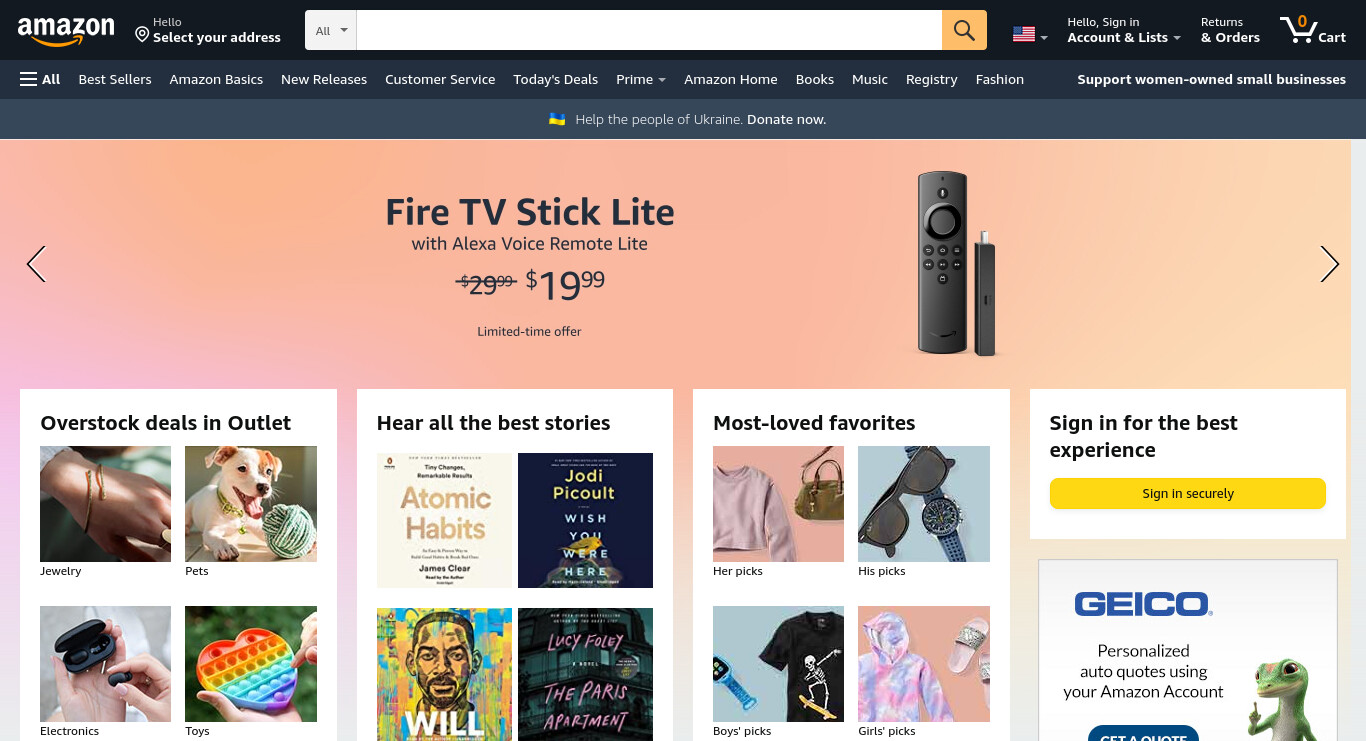Click the orange search magnifier button

click(x=964, y=30)
